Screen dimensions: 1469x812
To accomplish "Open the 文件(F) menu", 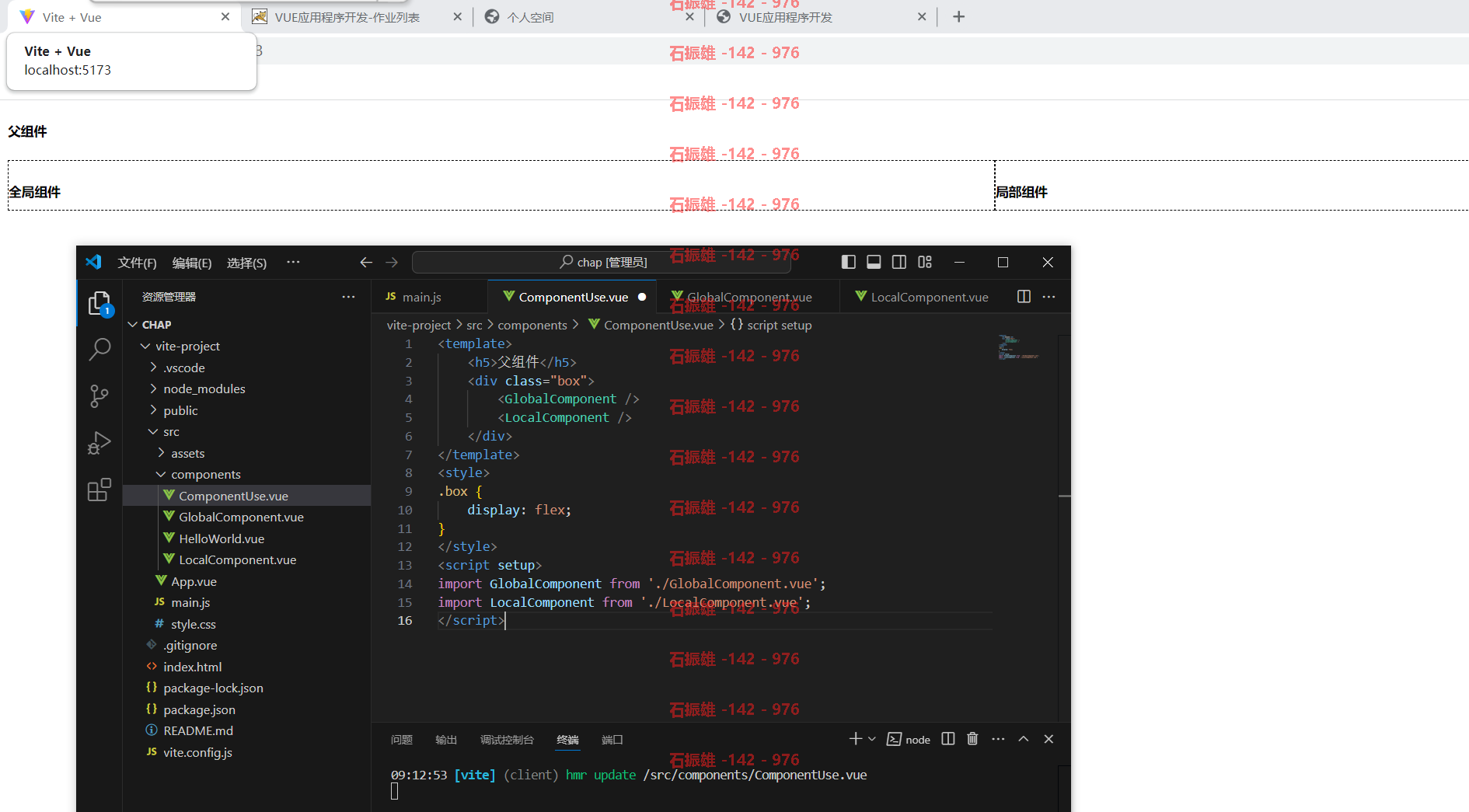I will tap(137, 263).
